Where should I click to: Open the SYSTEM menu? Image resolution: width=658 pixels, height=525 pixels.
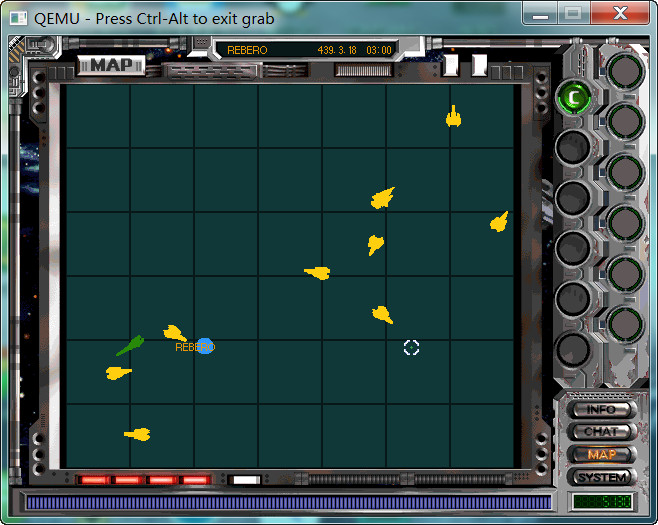[x=601, y=477]
